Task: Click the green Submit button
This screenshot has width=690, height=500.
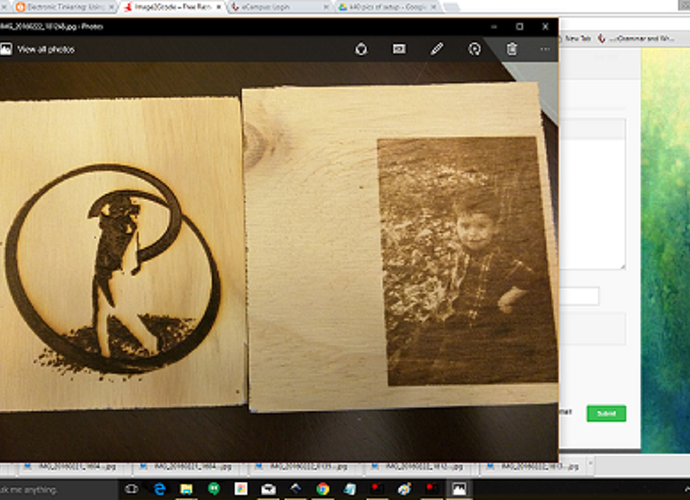Action: coord(606,413)
